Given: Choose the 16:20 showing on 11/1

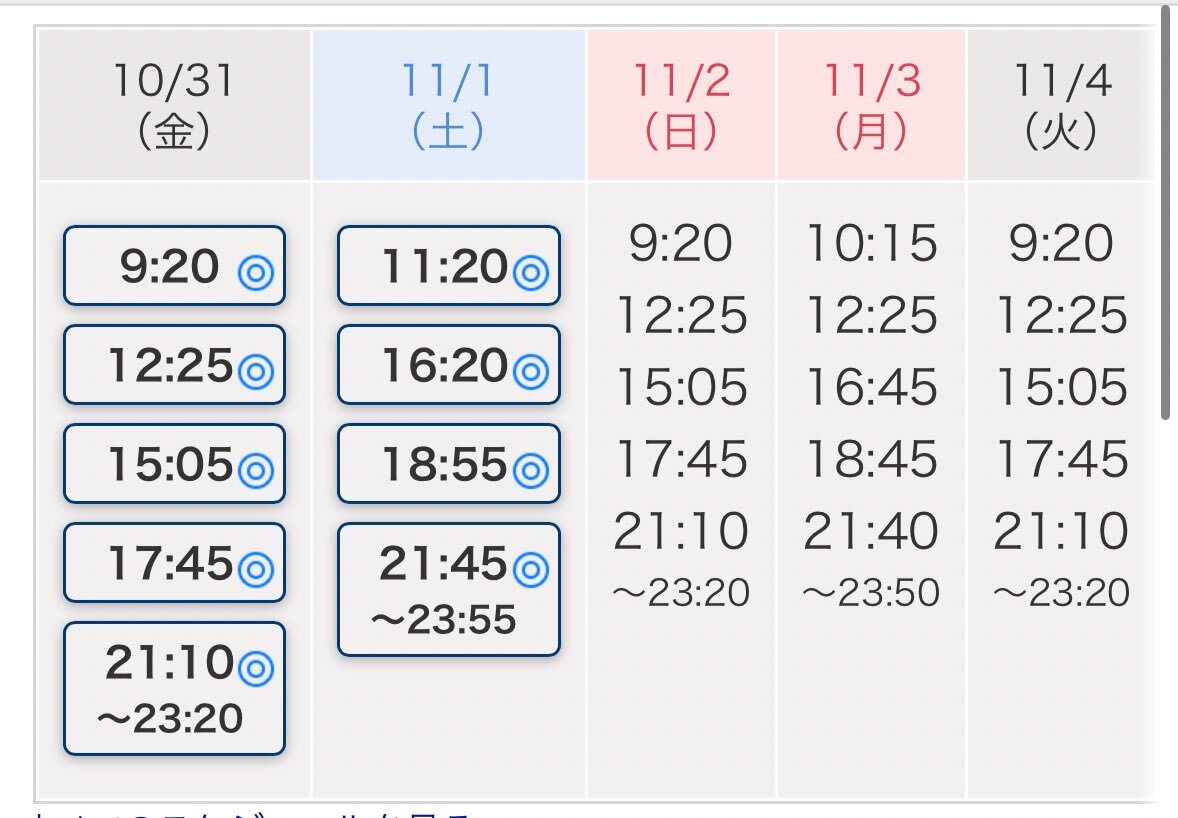Looking at the screenshot, I should [448, 365].
